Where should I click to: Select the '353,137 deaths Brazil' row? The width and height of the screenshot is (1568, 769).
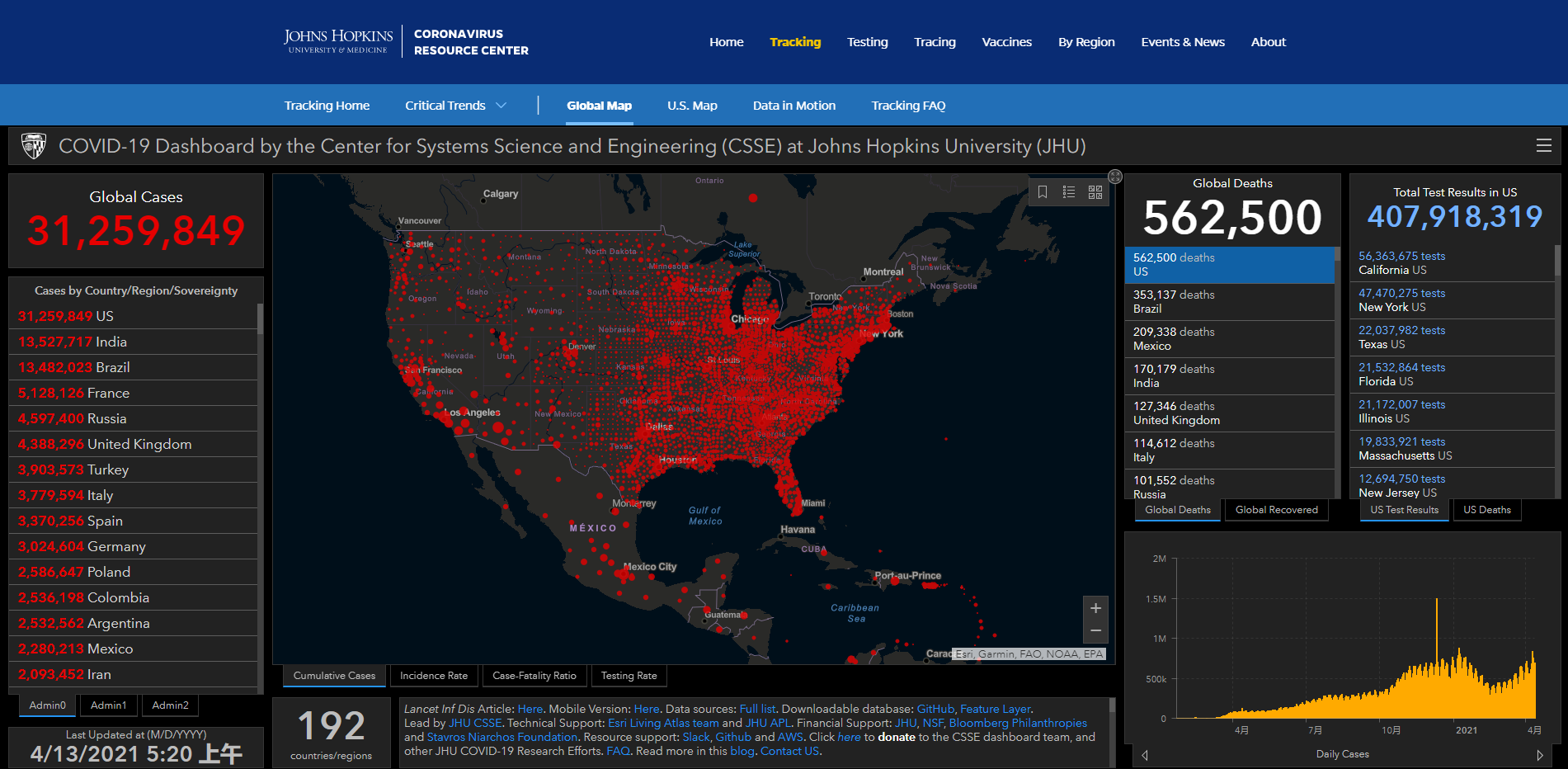[1229, 302]
